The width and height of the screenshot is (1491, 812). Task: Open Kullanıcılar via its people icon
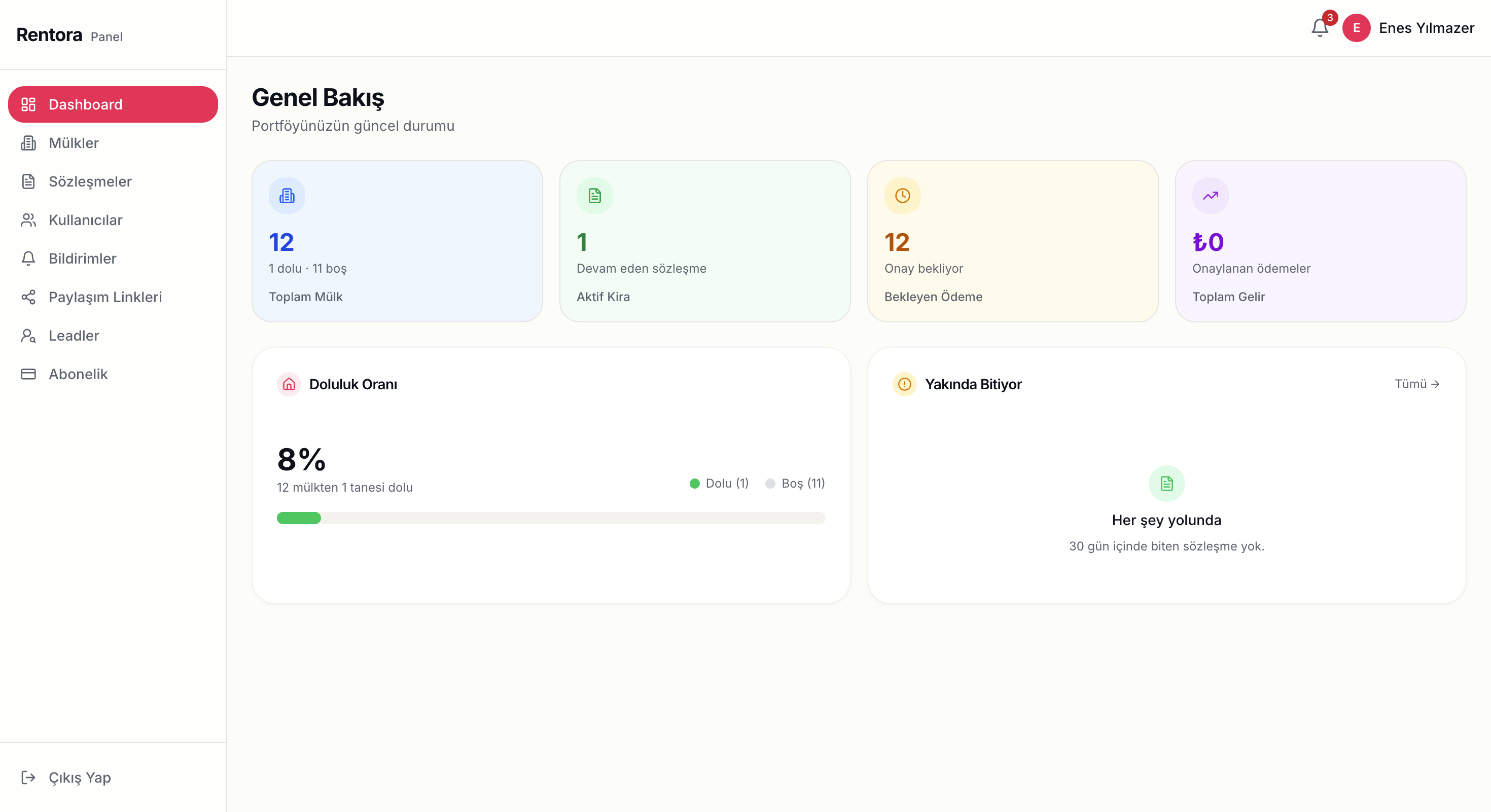click(x=29, y=220)
